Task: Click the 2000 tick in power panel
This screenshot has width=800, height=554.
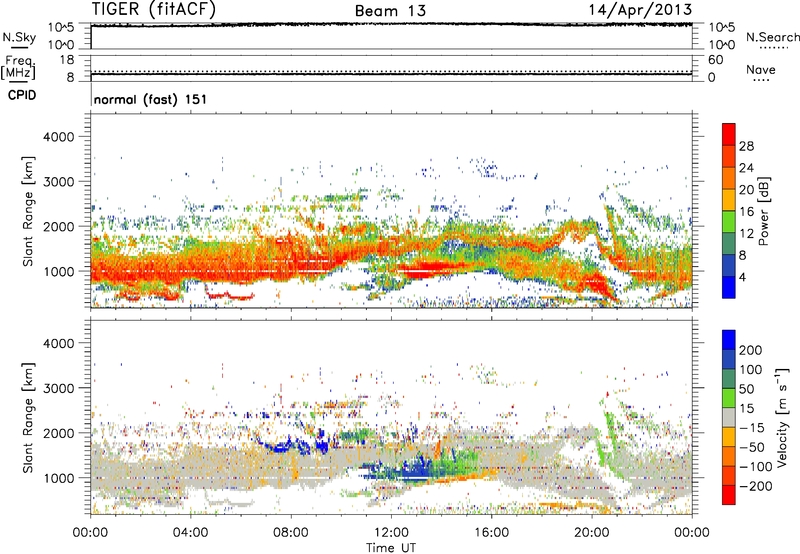Action: pyautogui.click(x=59, y=226)
